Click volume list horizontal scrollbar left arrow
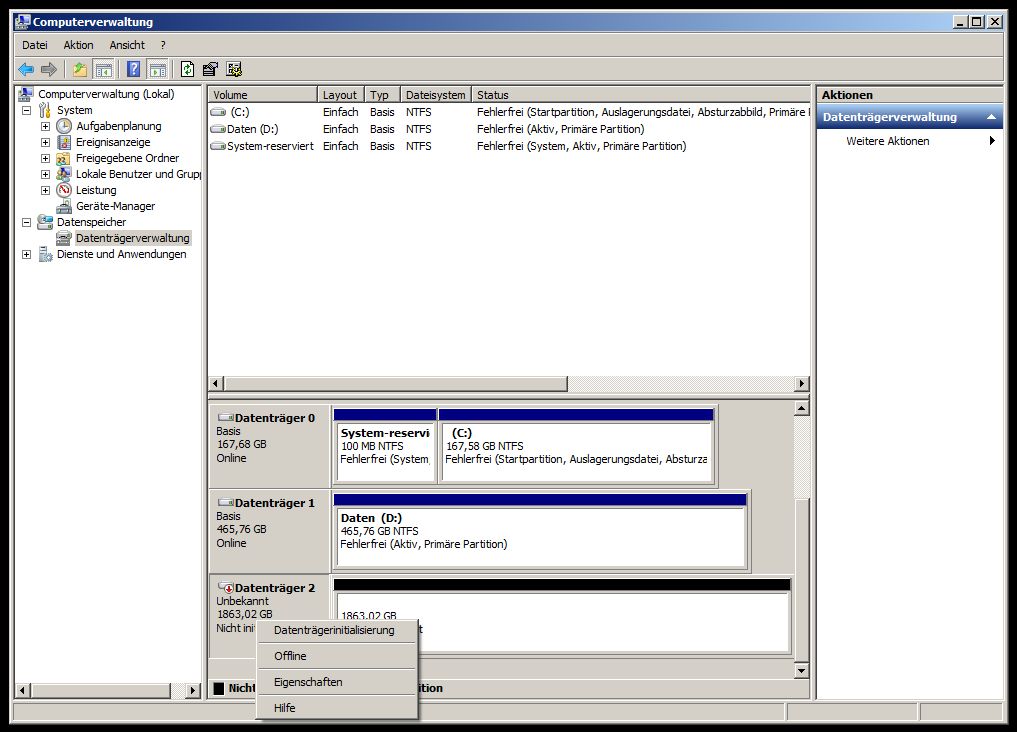 (x=217, y=384)
